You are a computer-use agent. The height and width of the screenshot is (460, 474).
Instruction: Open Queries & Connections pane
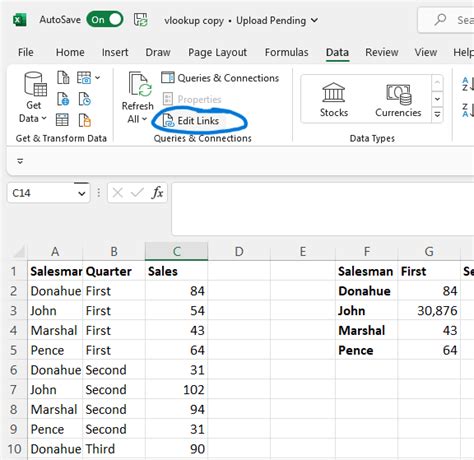point(220,78)
